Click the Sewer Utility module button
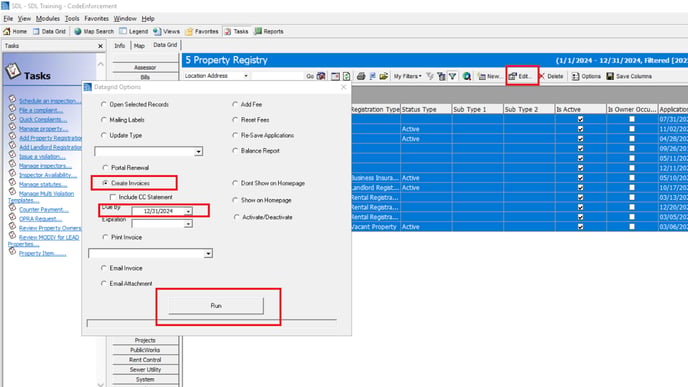The image size is (688, 387). point(145,369)
